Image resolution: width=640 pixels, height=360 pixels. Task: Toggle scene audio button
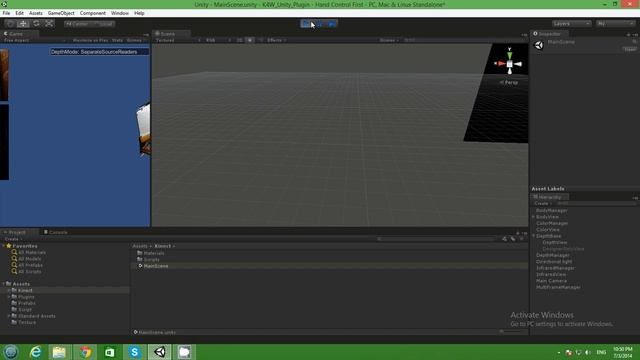[x=260, y=40]
